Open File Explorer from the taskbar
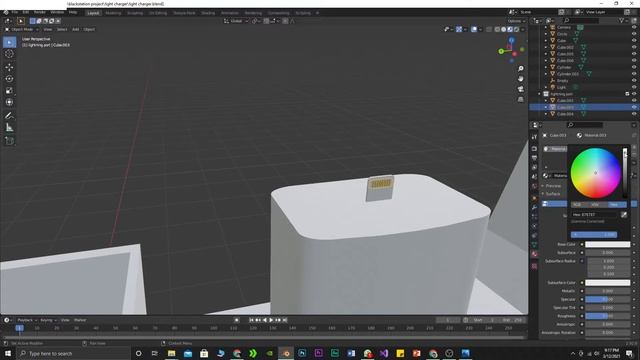 171,353
